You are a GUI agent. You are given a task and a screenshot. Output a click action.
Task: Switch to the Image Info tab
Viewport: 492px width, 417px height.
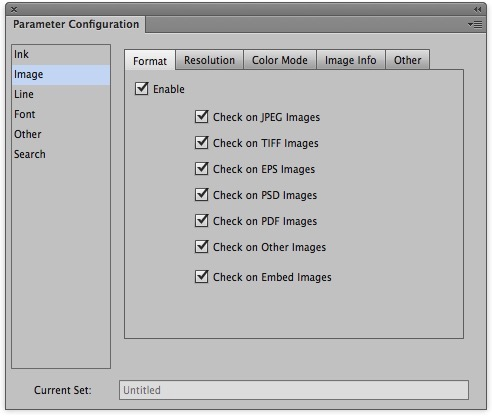tap(351, 60)
